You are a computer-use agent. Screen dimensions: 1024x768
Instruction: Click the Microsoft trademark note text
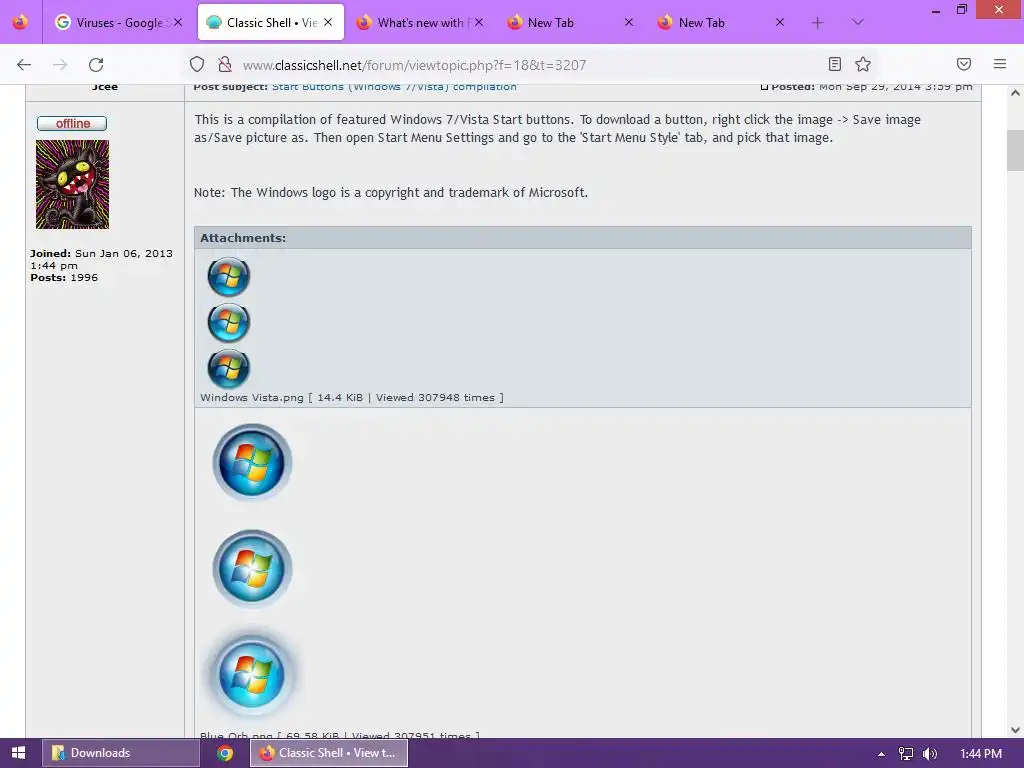click(x=391, y=193)
